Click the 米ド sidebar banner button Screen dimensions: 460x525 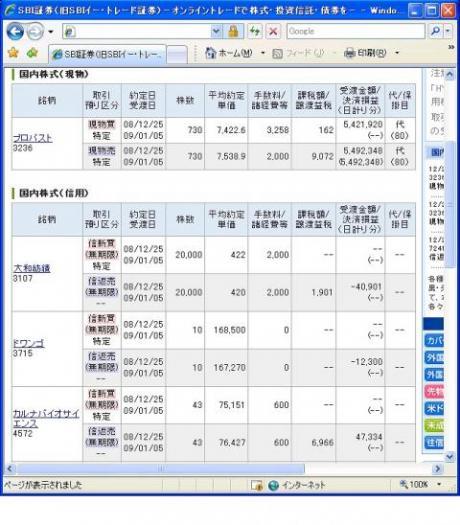tap(434, 408)
